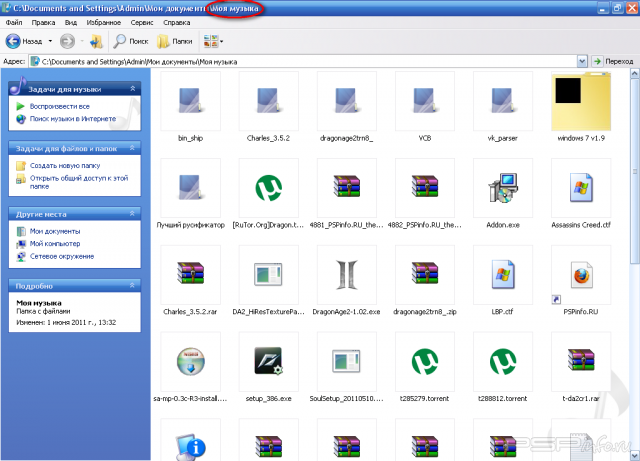The width and height of the screenshot is (640, 461).
Task: Click into the address path field
Action: [x=300, y=62]
